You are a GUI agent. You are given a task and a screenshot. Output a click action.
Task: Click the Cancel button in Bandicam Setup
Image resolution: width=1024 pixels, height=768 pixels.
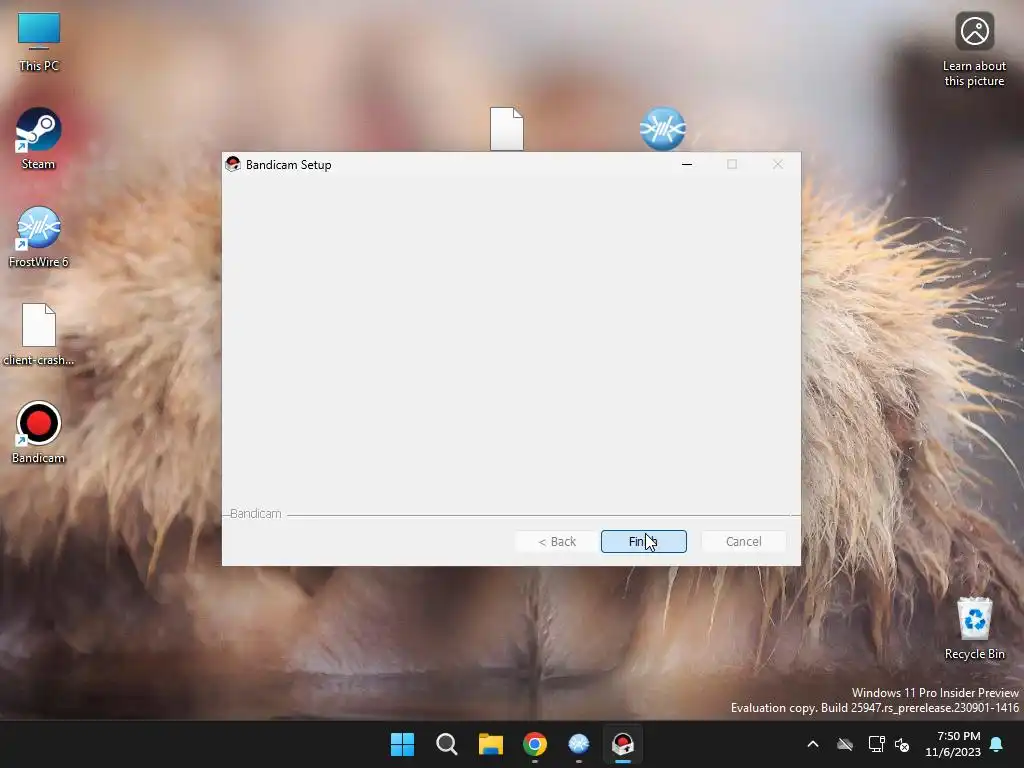(x=743, y=541)
